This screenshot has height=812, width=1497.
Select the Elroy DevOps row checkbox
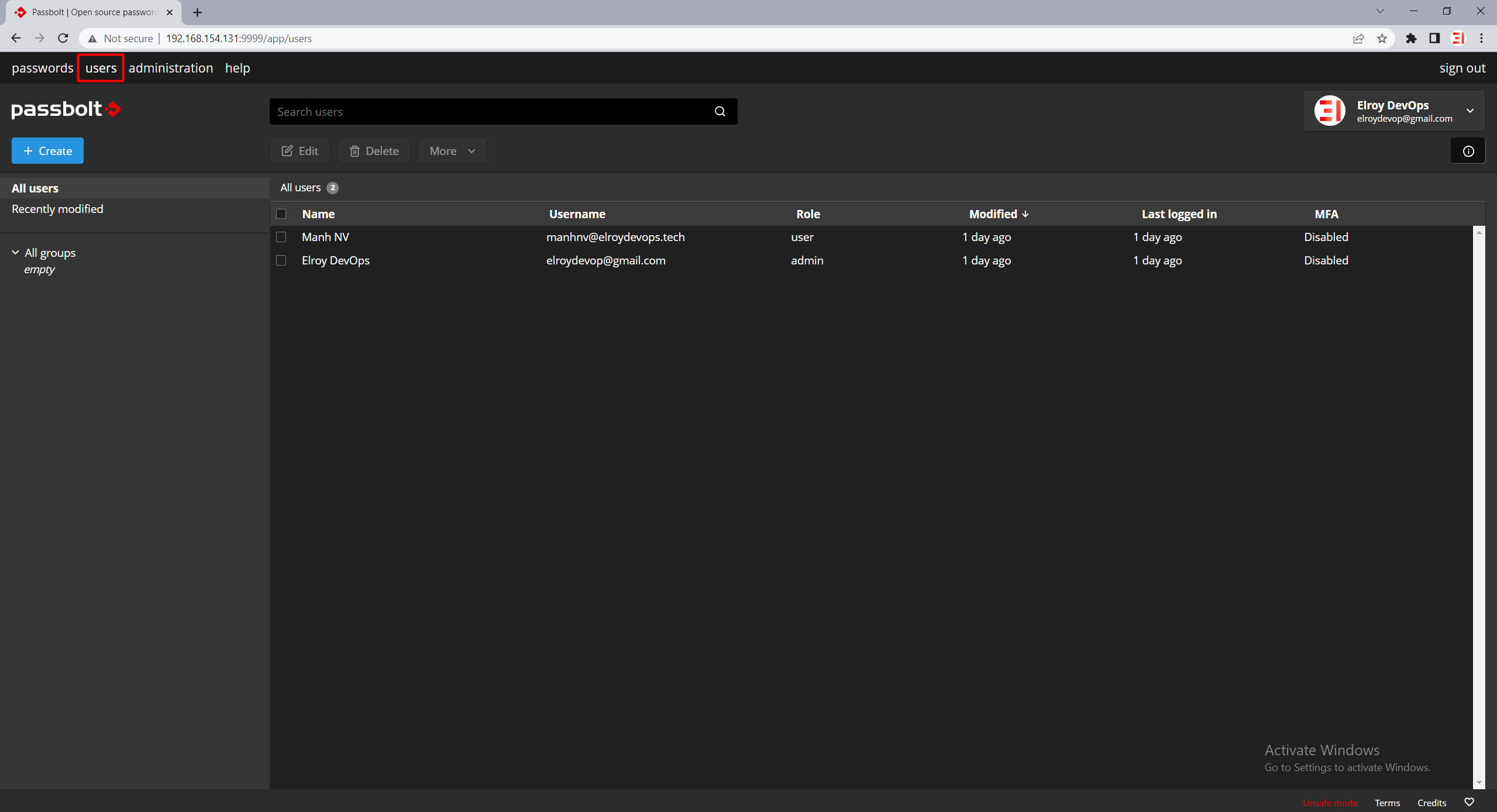[281, 260]
